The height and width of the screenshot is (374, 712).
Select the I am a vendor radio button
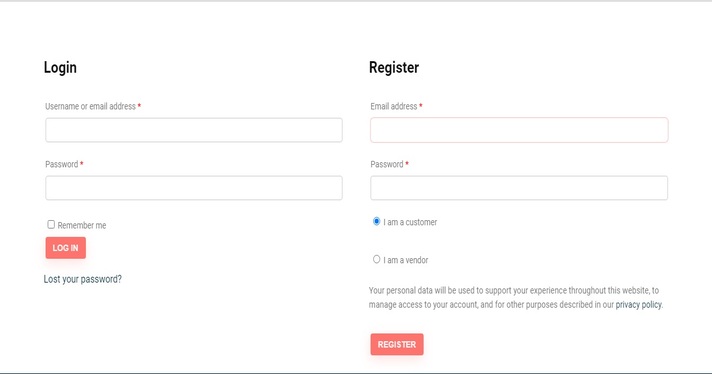click(x=376, y=259)
